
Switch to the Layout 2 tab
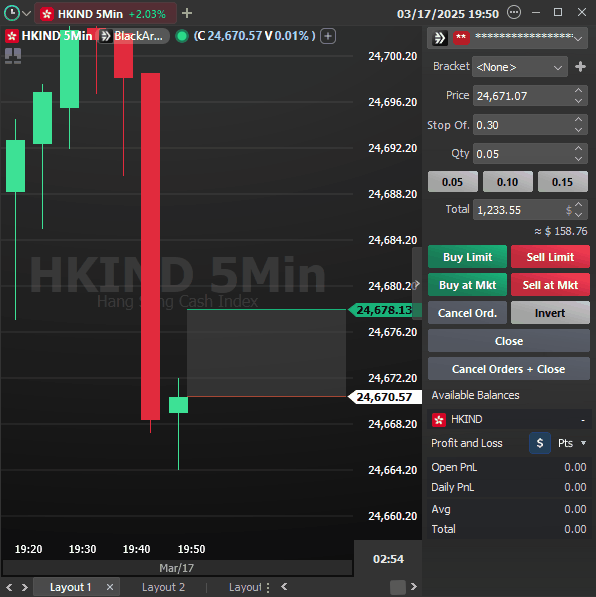163,587
